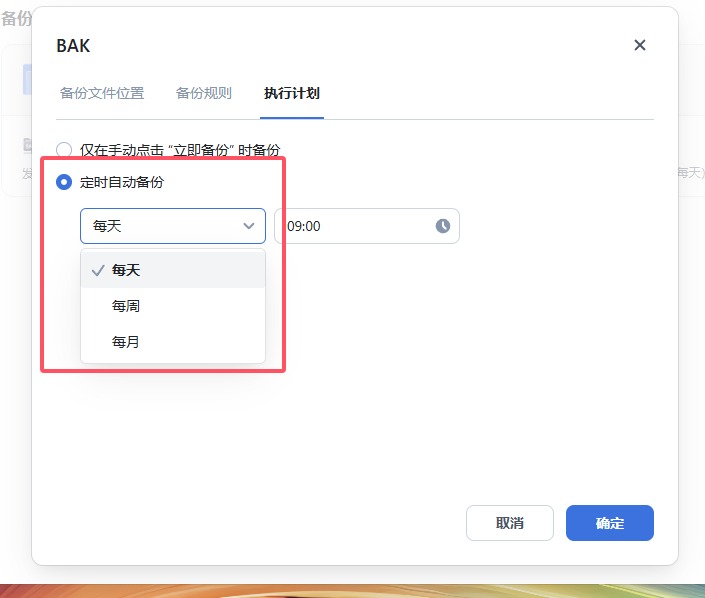This screenshot has height=598, width=705.
Task: Select the 定时自动备份 radio option
Action: [64, 182]
